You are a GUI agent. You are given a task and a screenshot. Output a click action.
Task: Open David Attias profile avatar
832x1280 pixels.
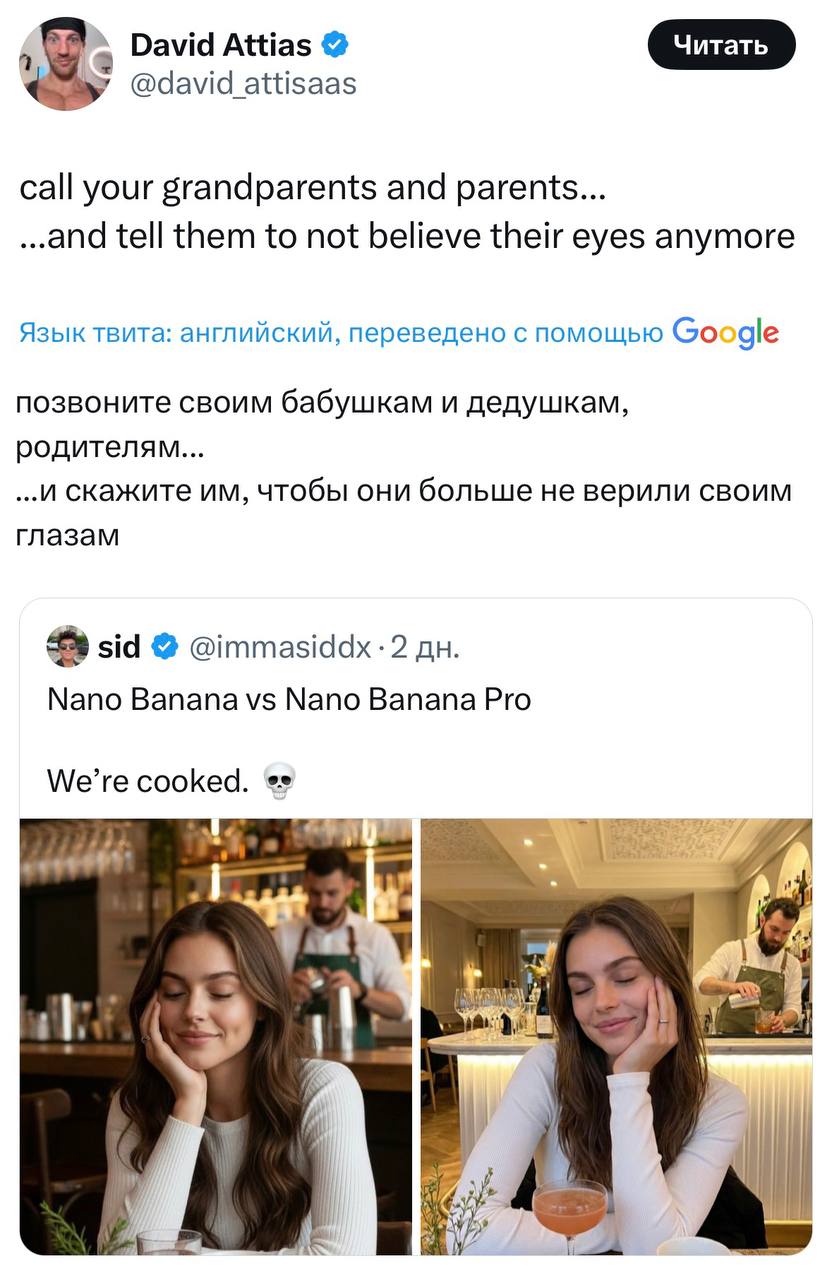[66, 63]
